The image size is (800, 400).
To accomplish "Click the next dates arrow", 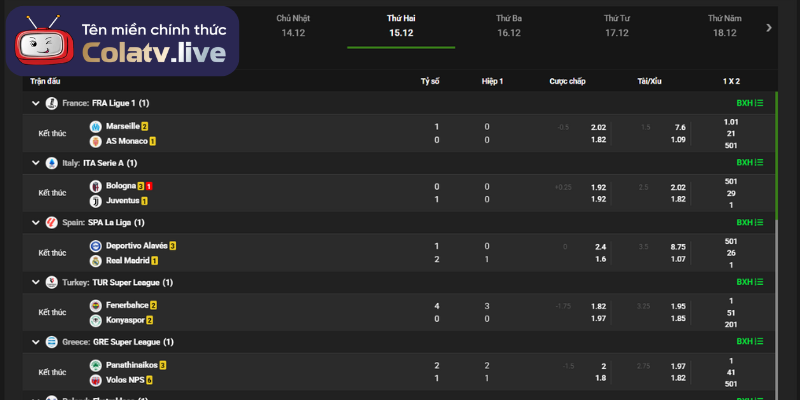I will coord(769,28).
